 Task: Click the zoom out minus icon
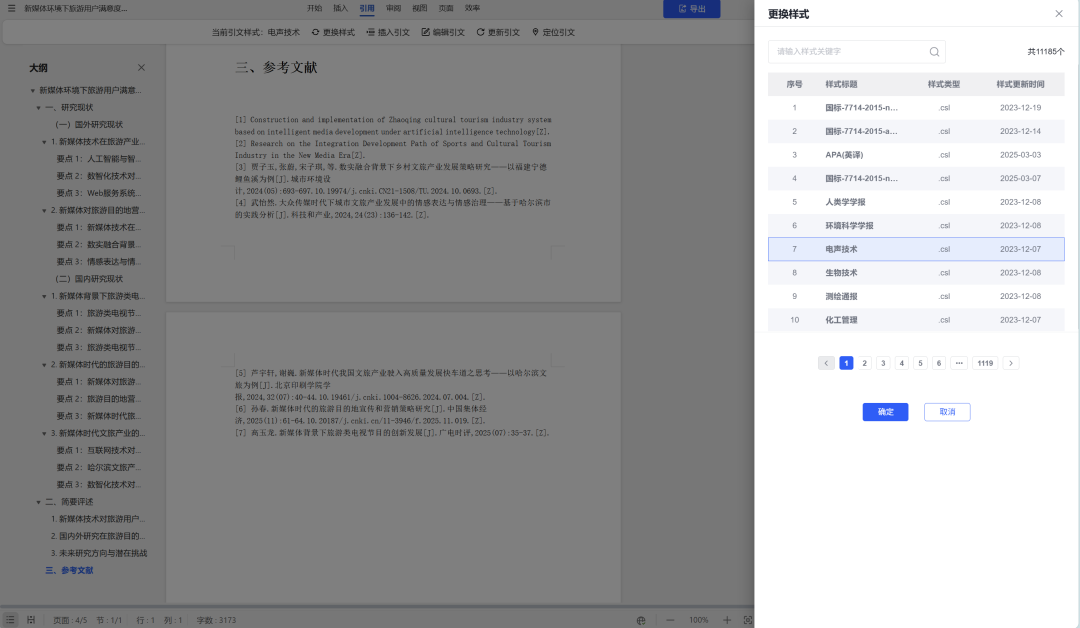(670, 620)
